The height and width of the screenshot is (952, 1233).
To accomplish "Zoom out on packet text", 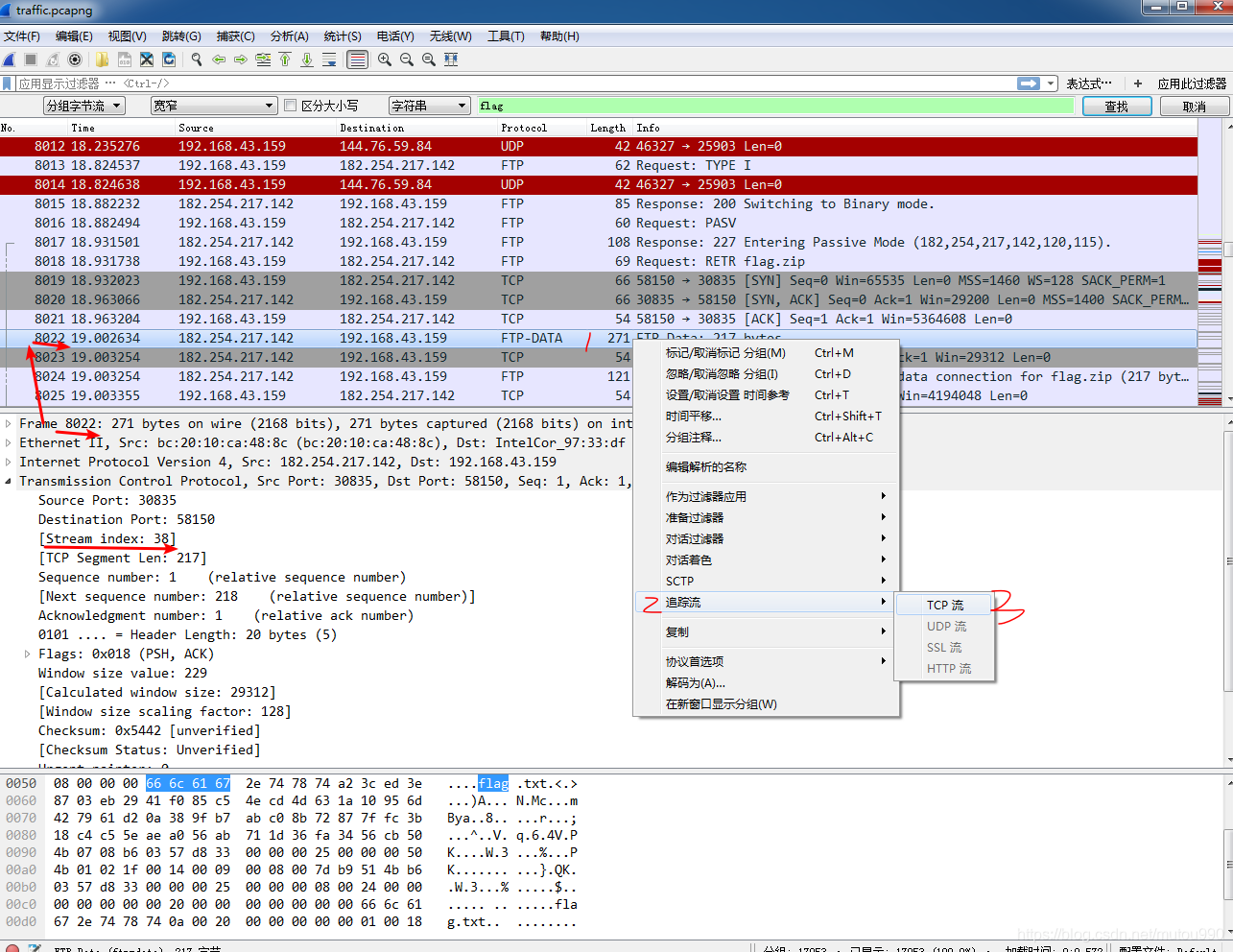I will [407, 59].
